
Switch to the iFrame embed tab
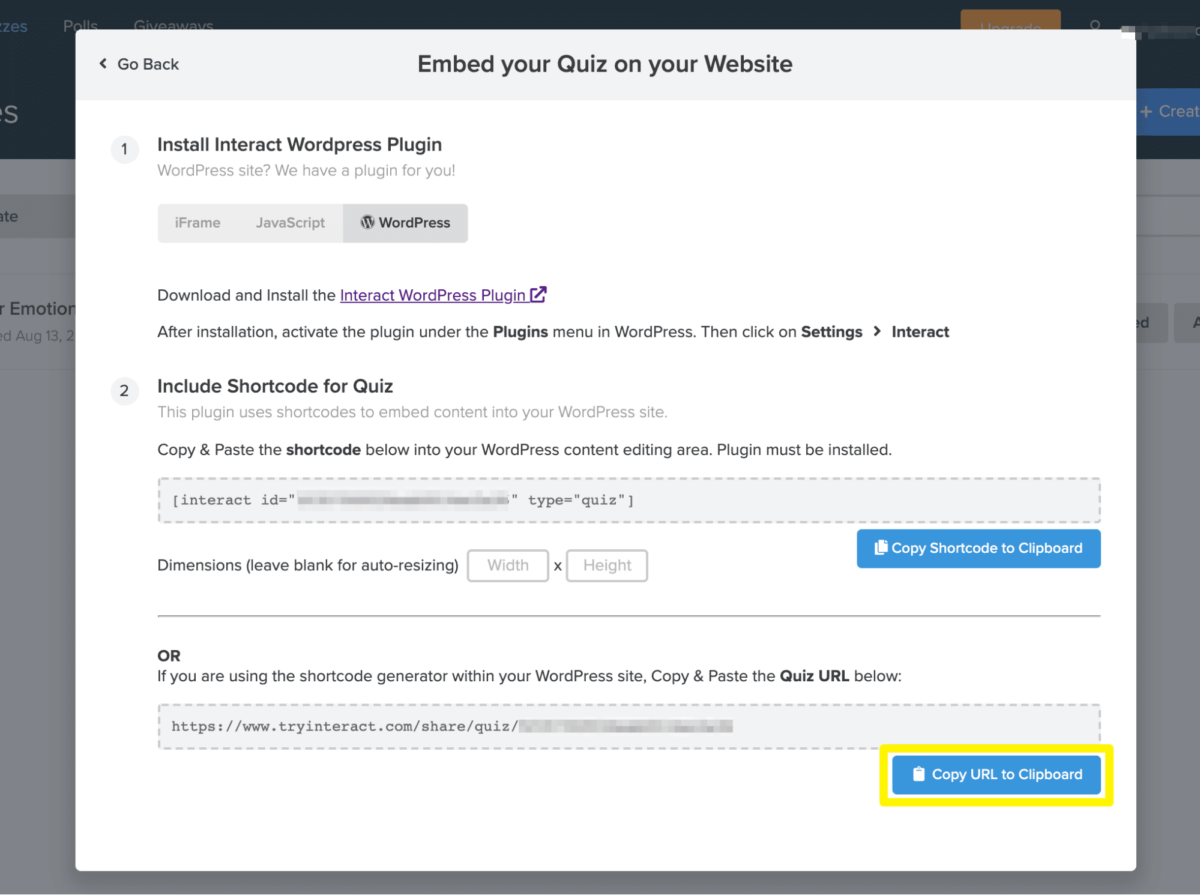[x=197, y=222]
